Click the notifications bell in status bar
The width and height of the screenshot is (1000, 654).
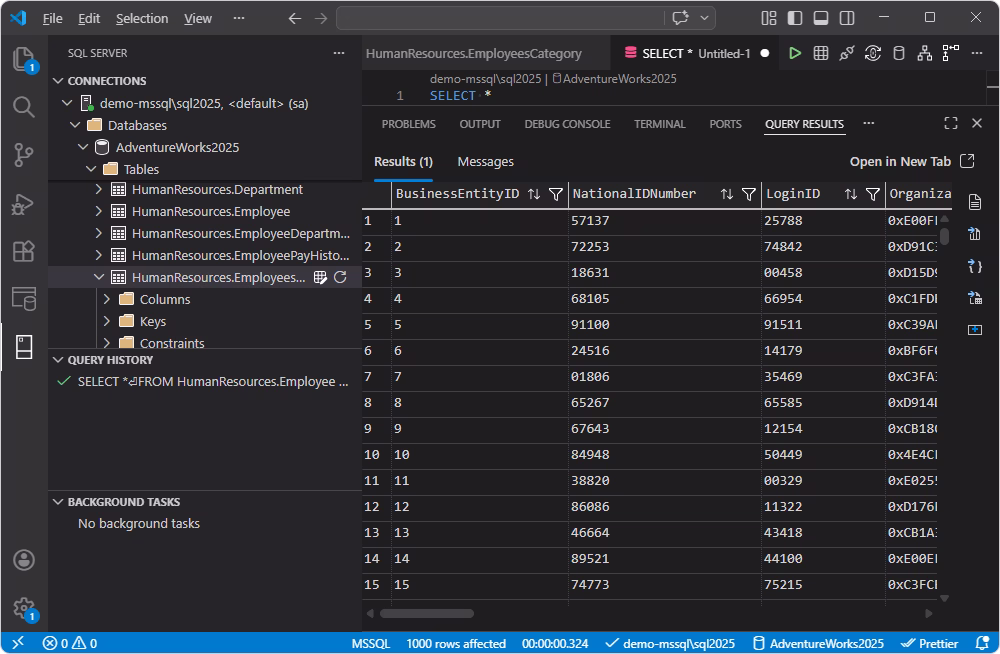coord(983,643)
